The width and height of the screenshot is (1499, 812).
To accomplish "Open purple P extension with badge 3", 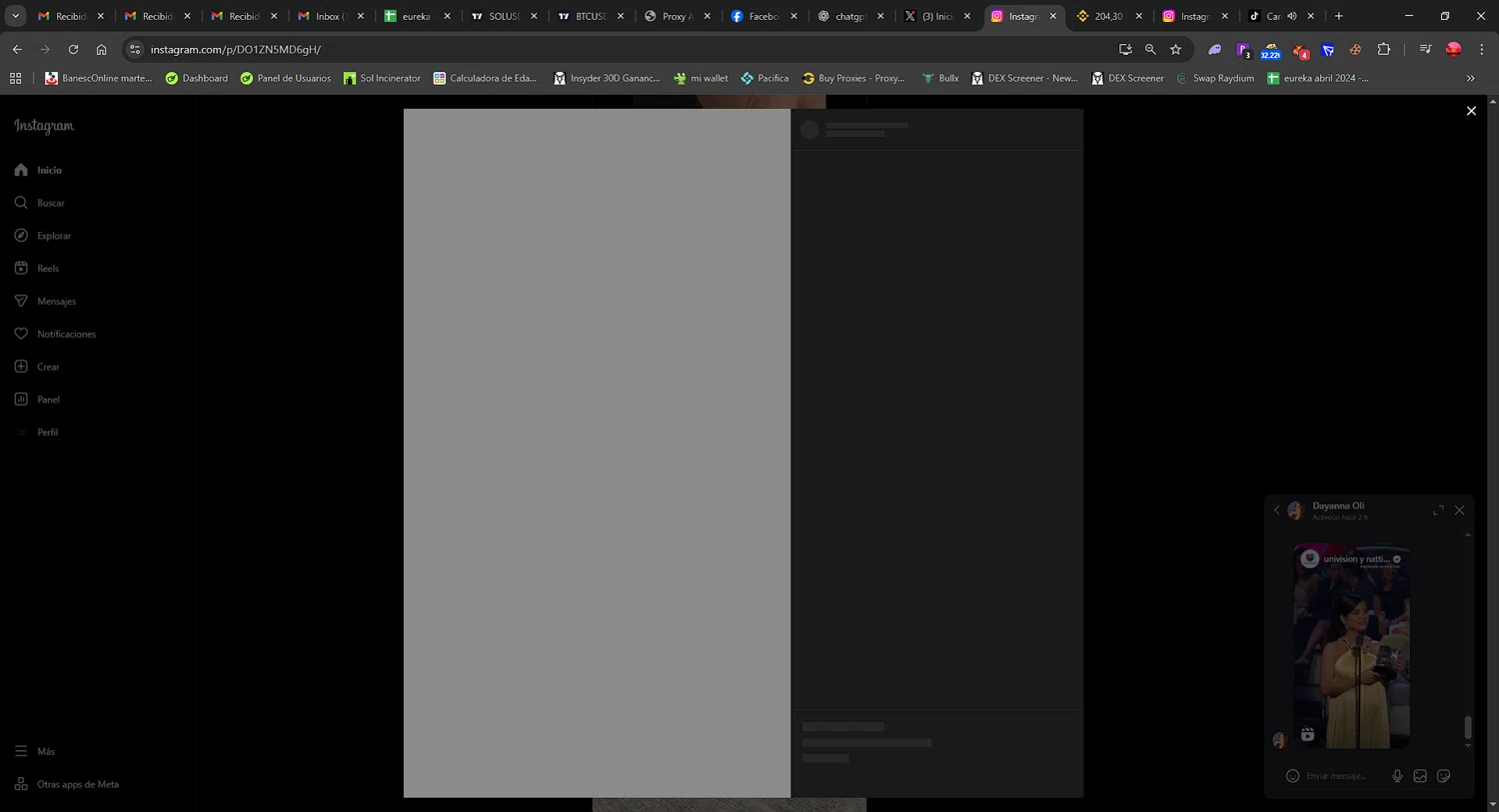I will click(1243, 49).
